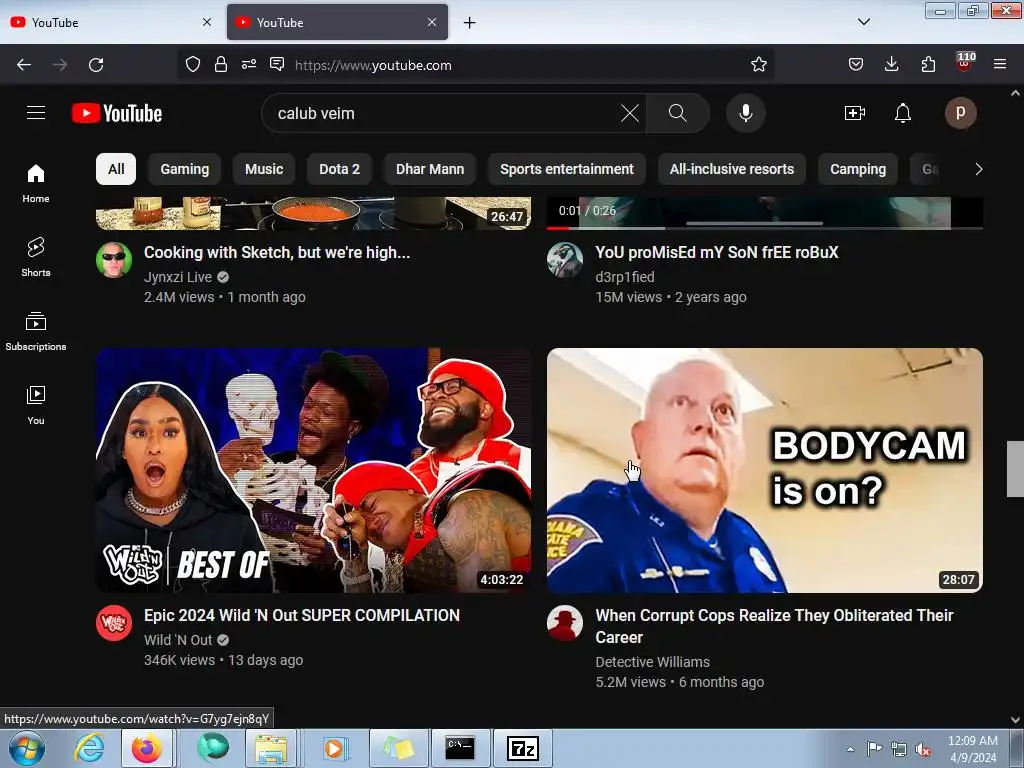Open tracking protection shield icon

(193, 64)
